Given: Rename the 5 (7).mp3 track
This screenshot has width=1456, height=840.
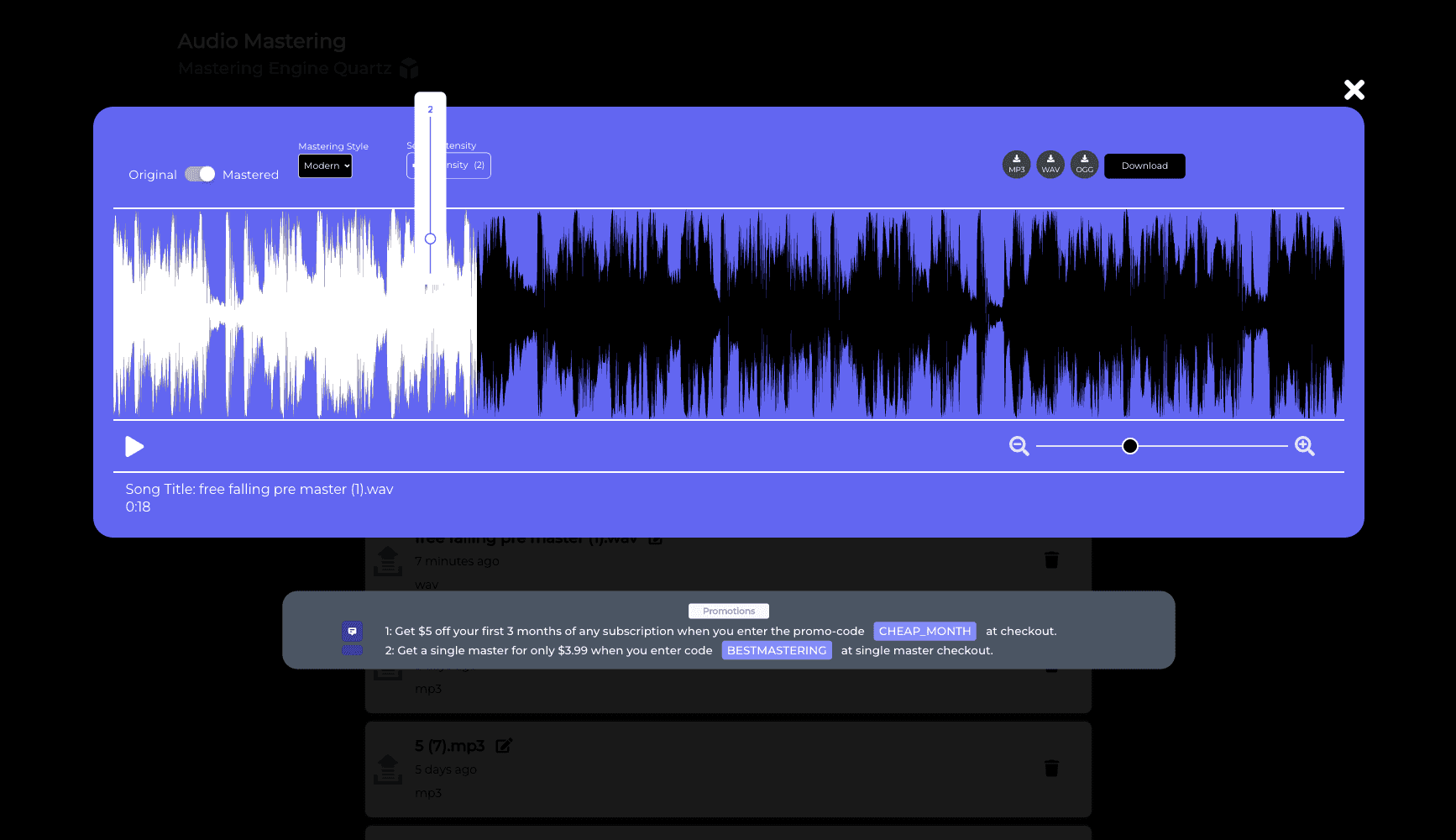Looking at the screenshot, I should click(x=504, y=746).
